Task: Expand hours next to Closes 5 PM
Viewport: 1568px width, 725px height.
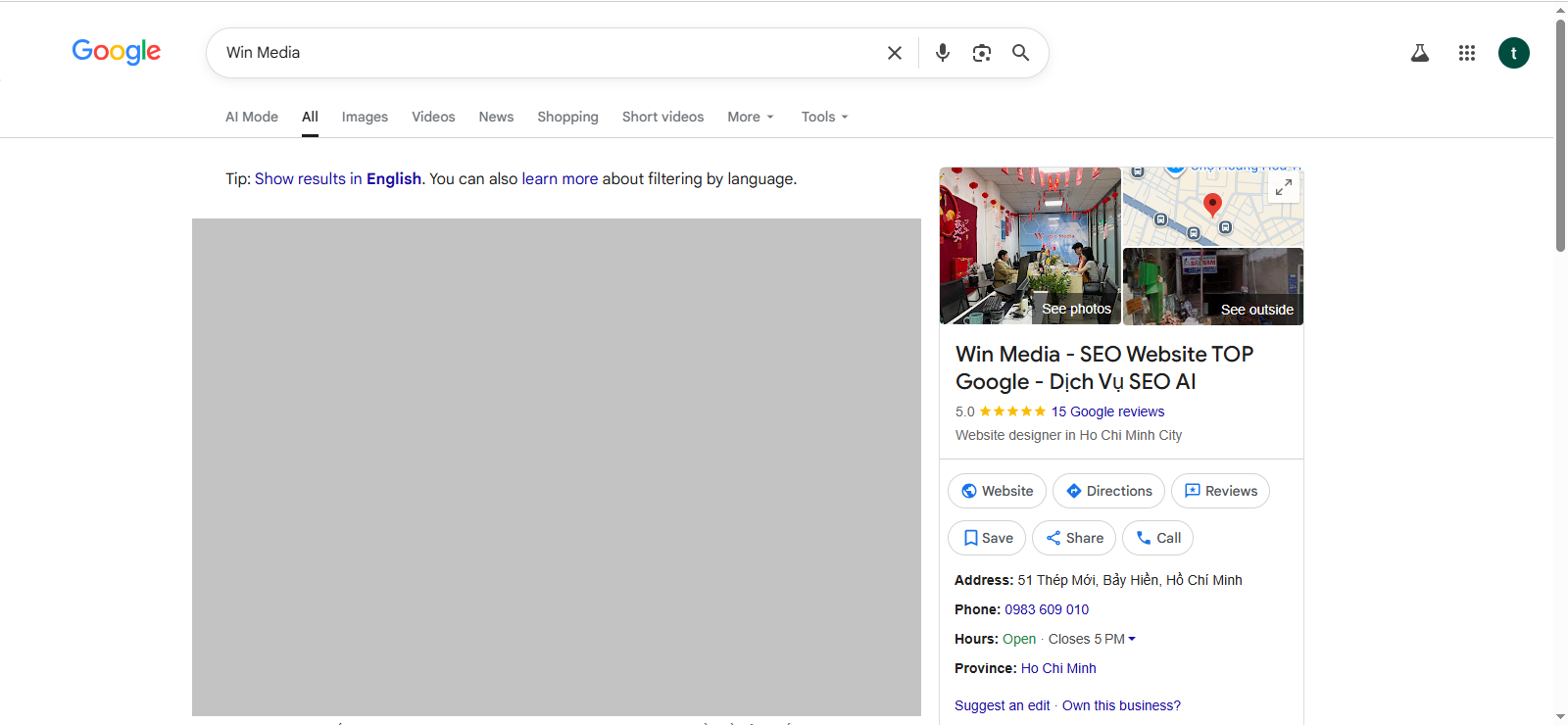Action: [x=1132, y=639]
